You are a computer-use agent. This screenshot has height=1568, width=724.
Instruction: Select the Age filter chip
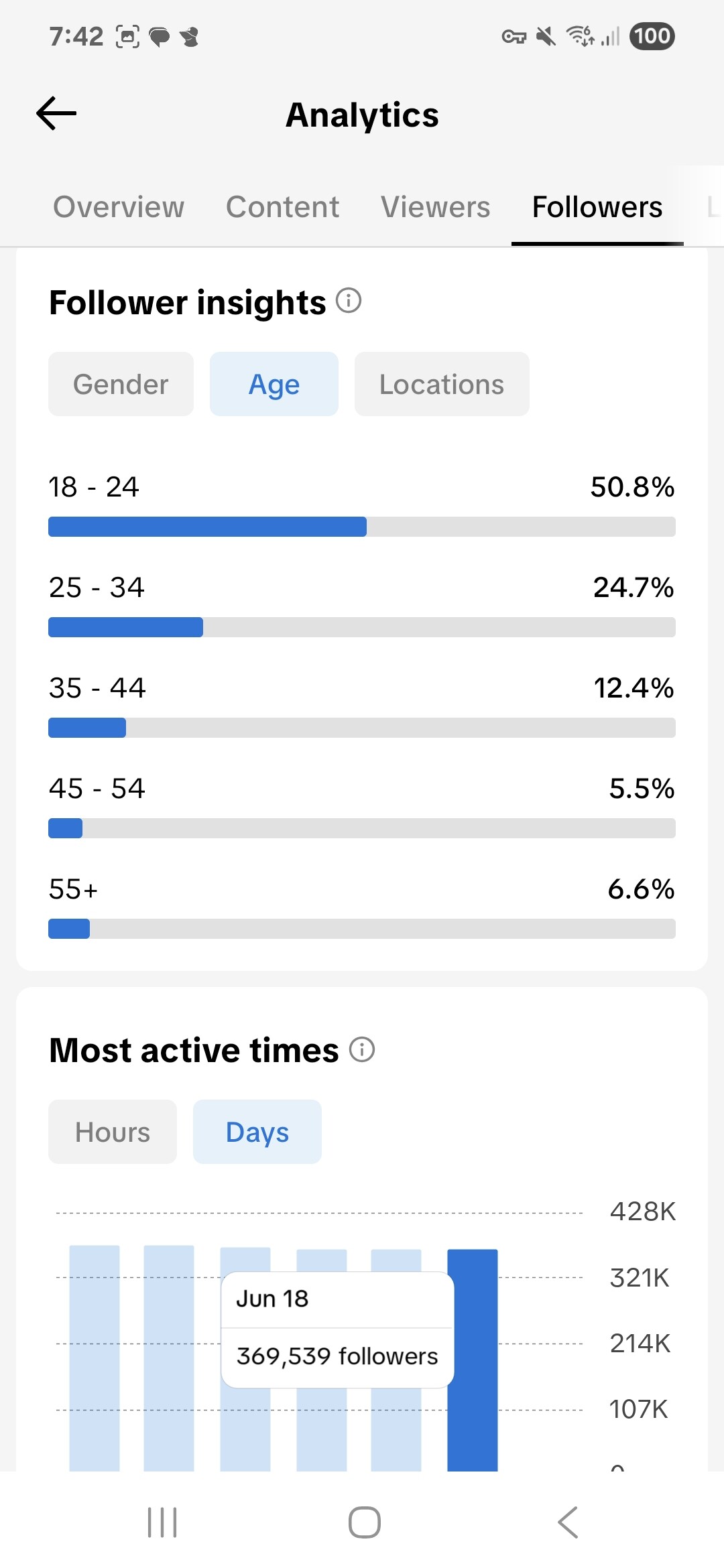tap(274, 384)
